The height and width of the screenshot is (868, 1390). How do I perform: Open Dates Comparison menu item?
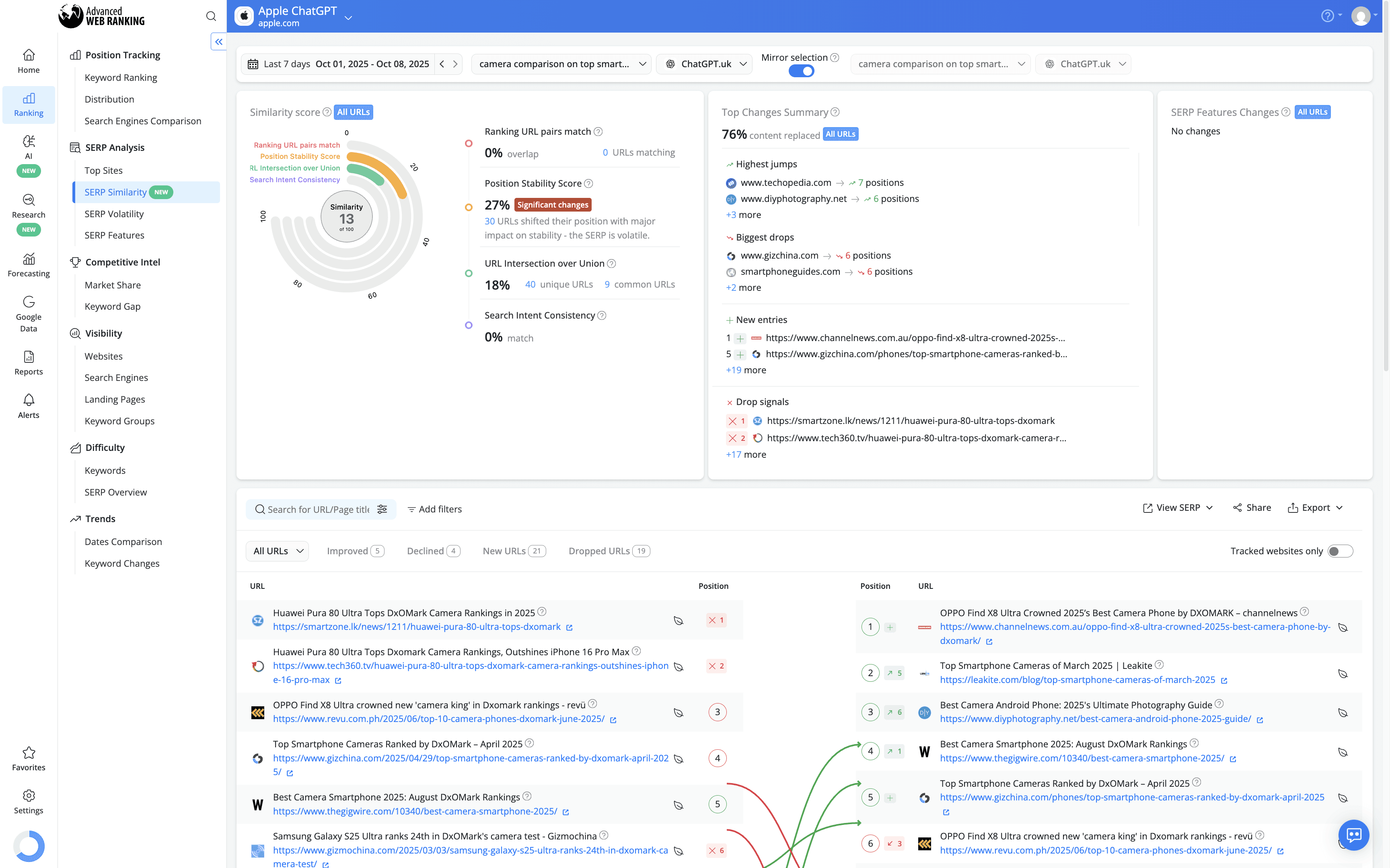coord(123,541)
